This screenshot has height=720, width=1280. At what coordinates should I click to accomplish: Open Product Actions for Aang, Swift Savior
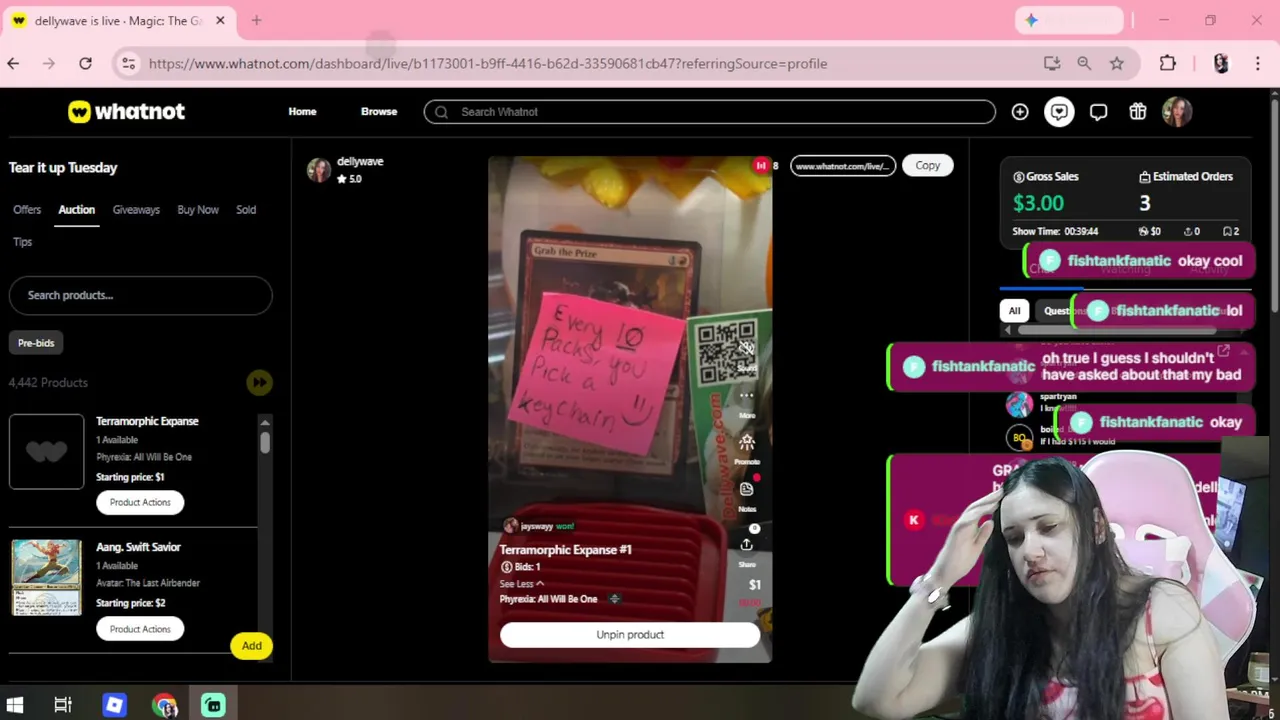point(140,629)
